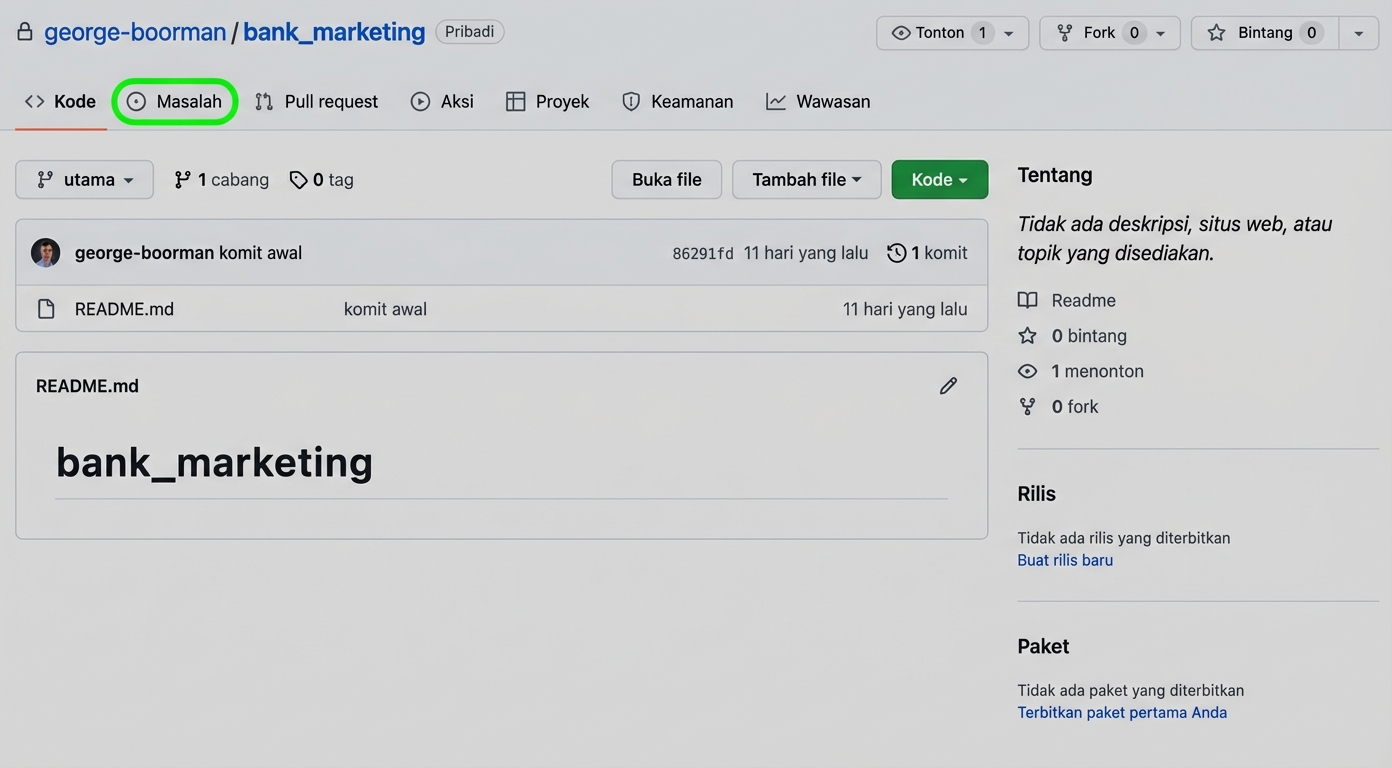Open the Fork dropdown arrow

(x=1160, y=33)
